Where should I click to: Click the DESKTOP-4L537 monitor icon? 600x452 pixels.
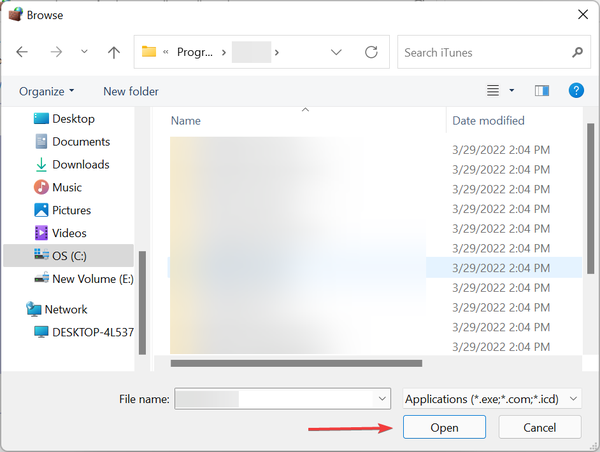pos(41,332)
